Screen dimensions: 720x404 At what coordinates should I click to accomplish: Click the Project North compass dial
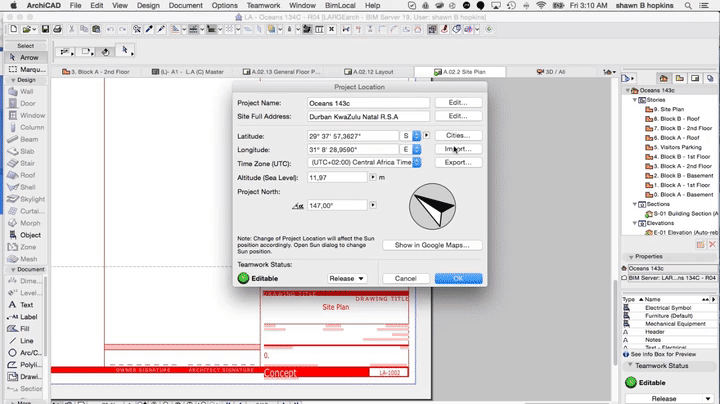coord(432,206)
